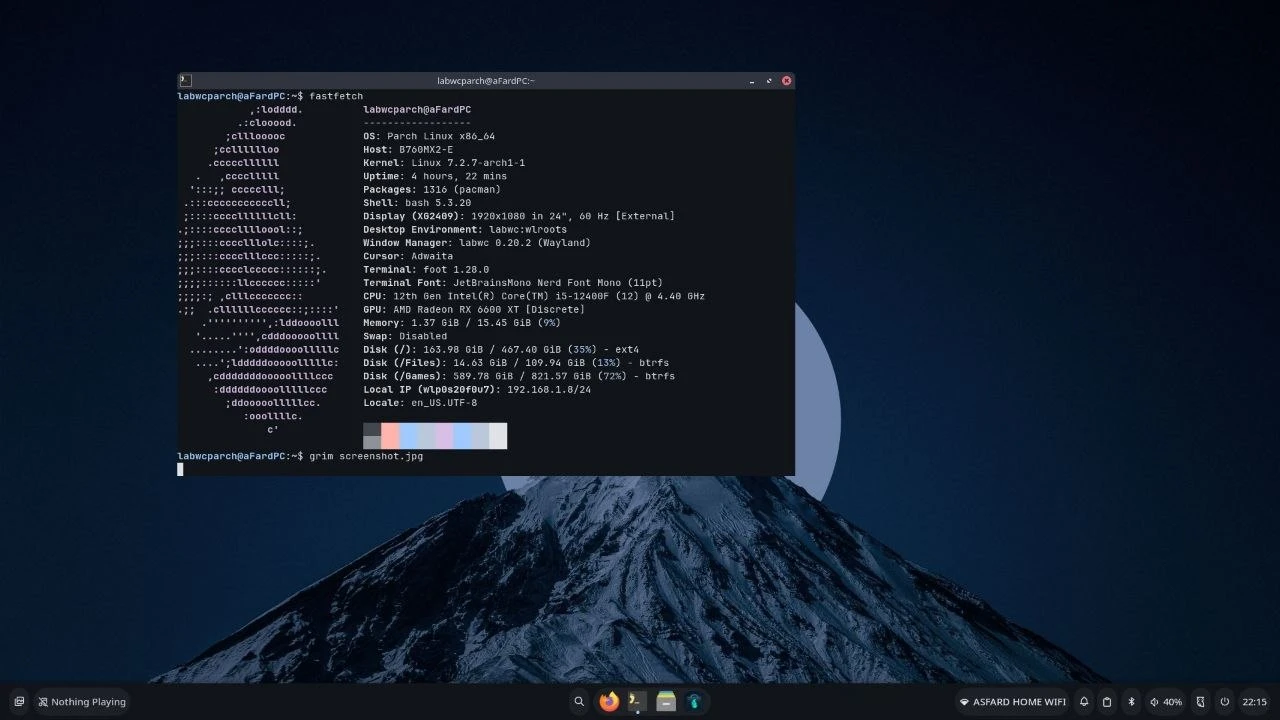Open the power menu icon
This screenshot has width=1280, height=720.
[1224, 702]
